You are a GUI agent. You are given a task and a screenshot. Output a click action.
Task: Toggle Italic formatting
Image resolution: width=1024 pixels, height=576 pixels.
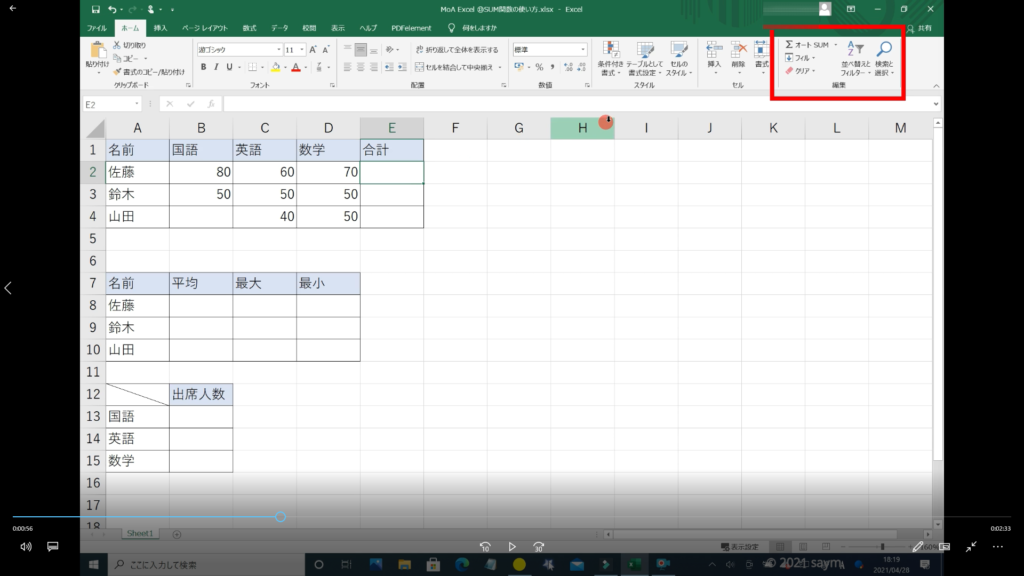[217, 67]
